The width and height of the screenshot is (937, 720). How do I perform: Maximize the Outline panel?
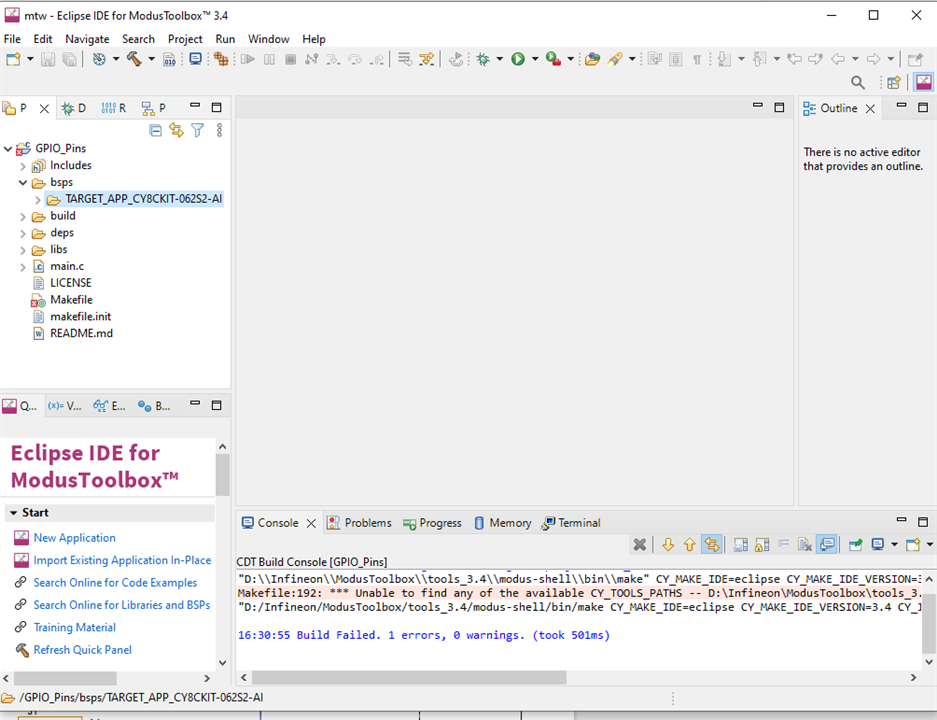923,107
